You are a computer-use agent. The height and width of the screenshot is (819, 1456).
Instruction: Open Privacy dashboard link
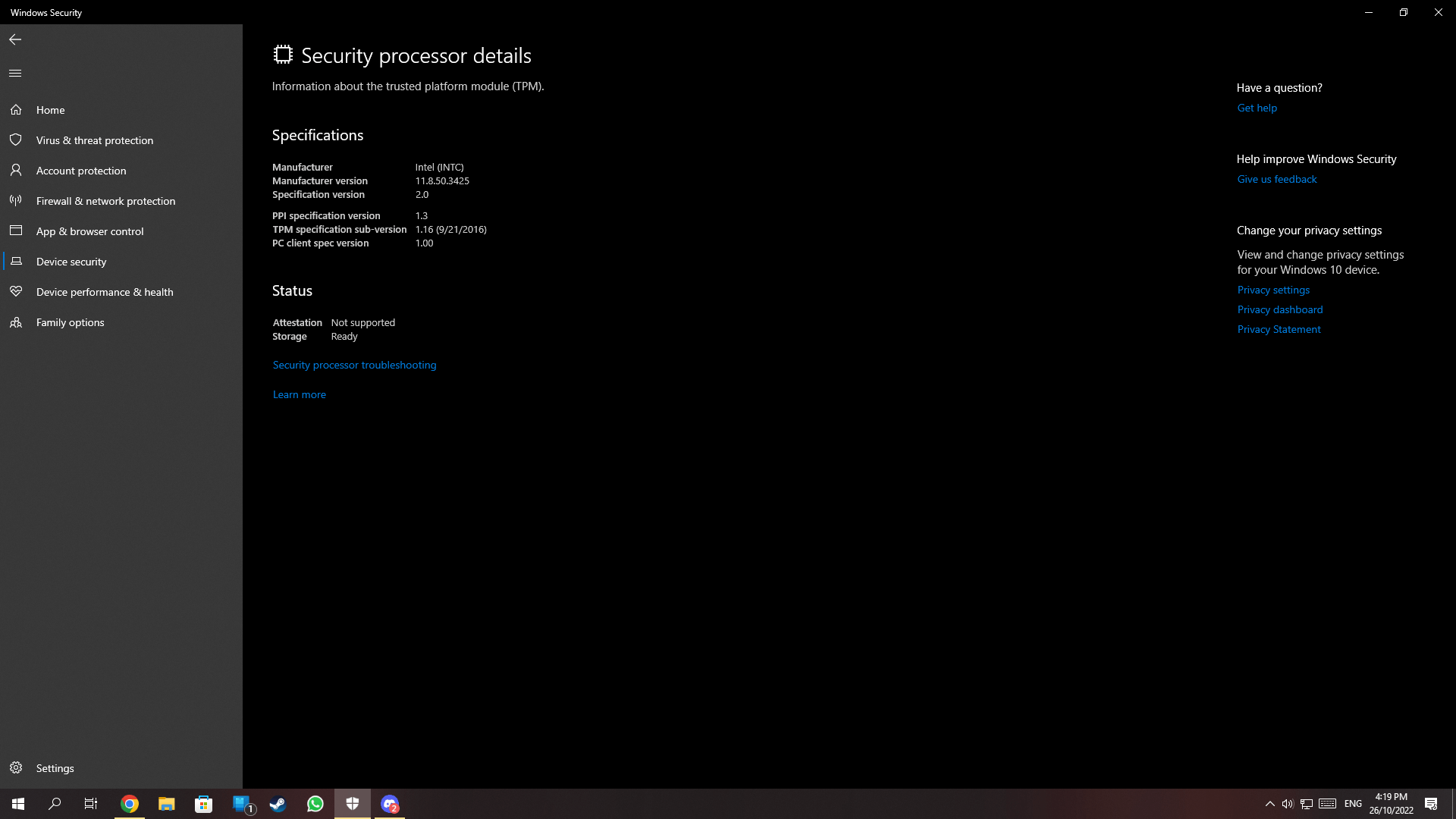pos(1279,310)
